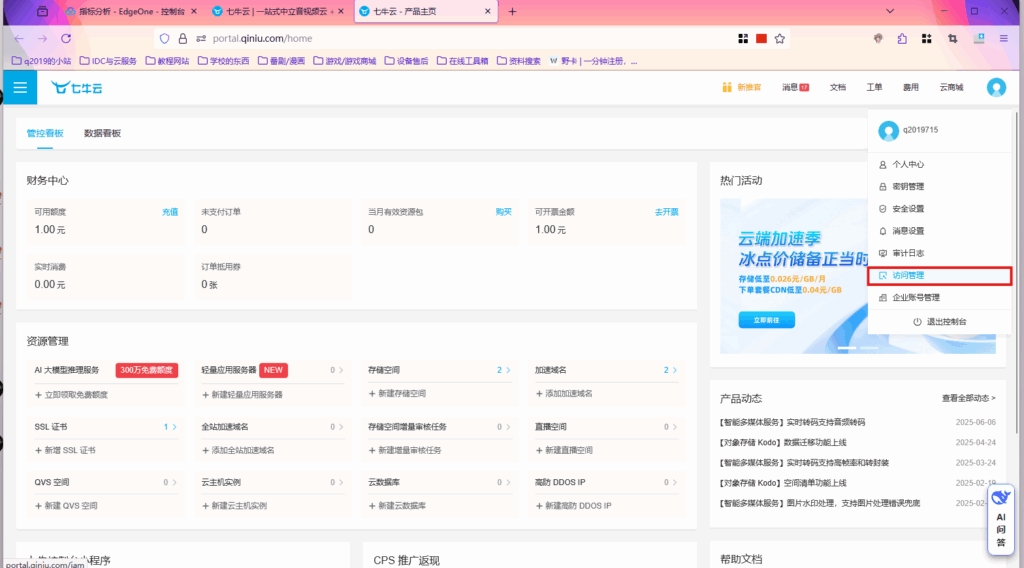
Task: Click the browser reload button
Action: [x=66, y=38]
